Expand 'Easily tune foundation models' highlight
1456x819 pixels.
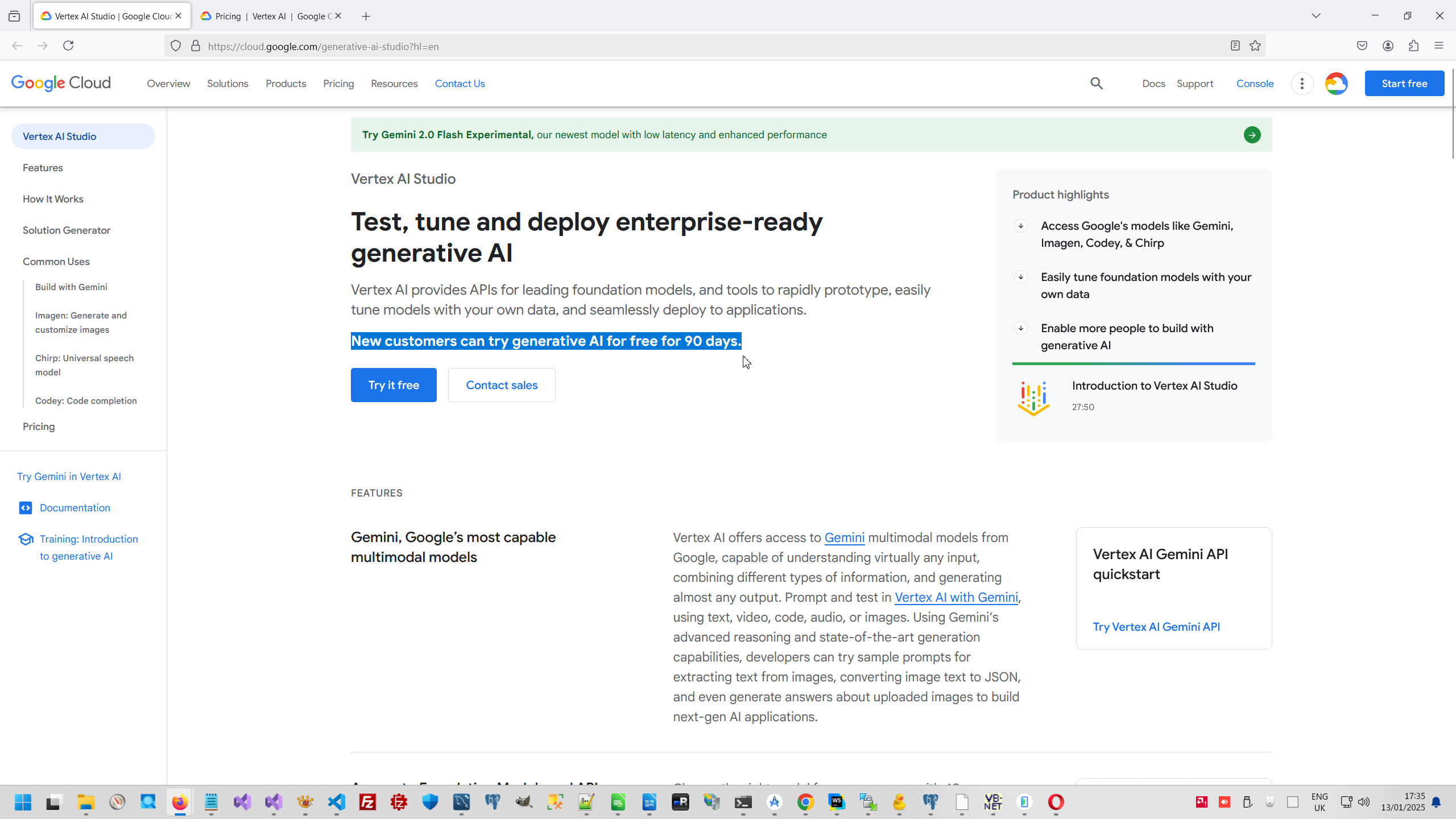(x=1021, y=278)
